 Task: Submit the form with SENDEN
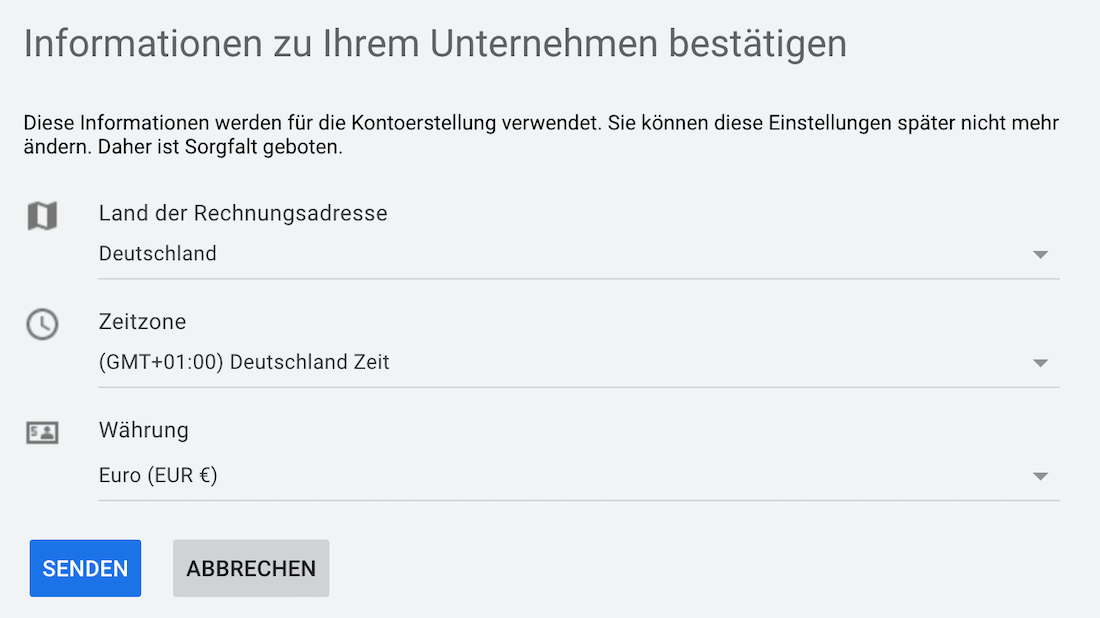click(x=86, y=568)
